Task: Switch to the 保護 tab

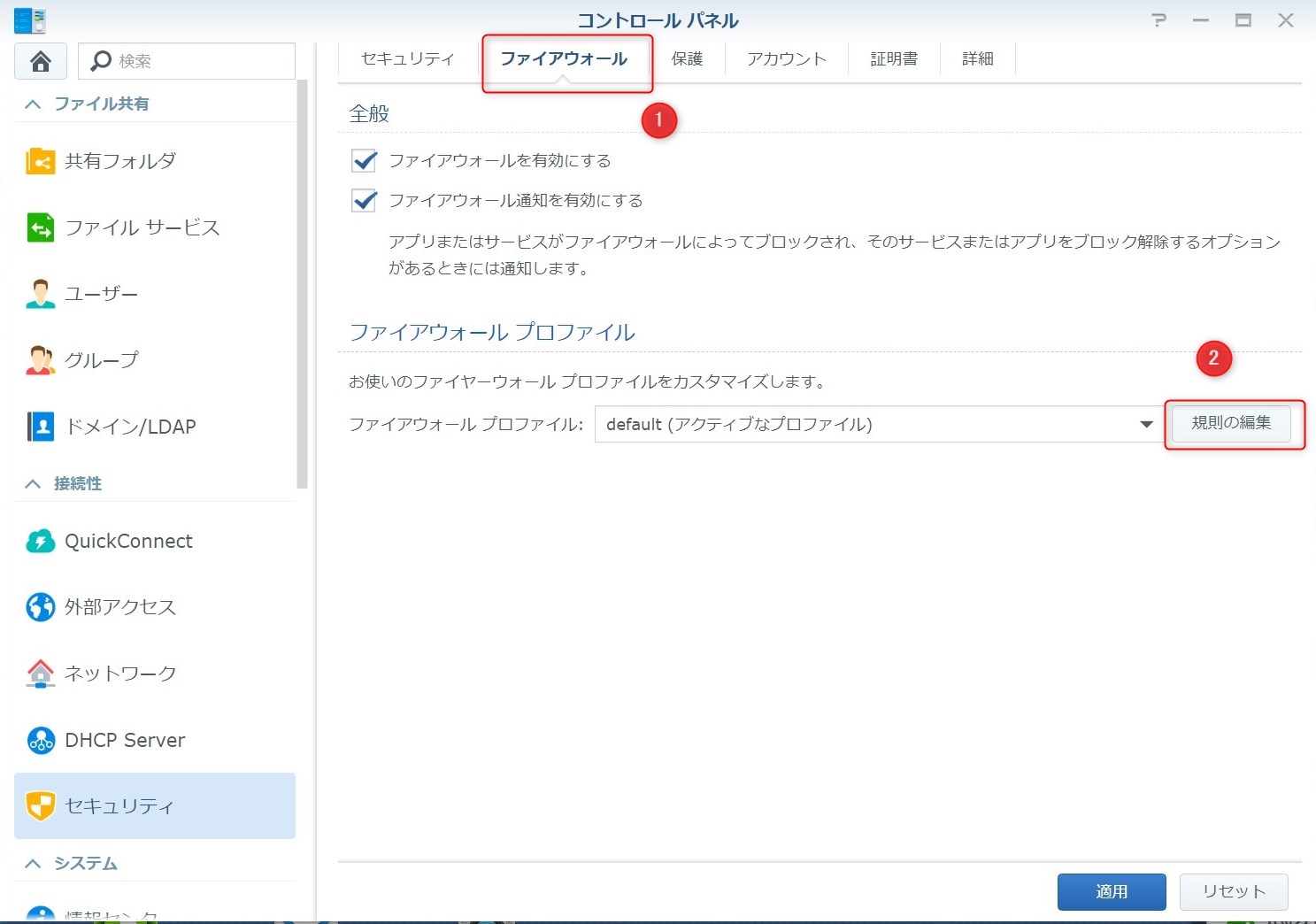Action: (687, 59)
